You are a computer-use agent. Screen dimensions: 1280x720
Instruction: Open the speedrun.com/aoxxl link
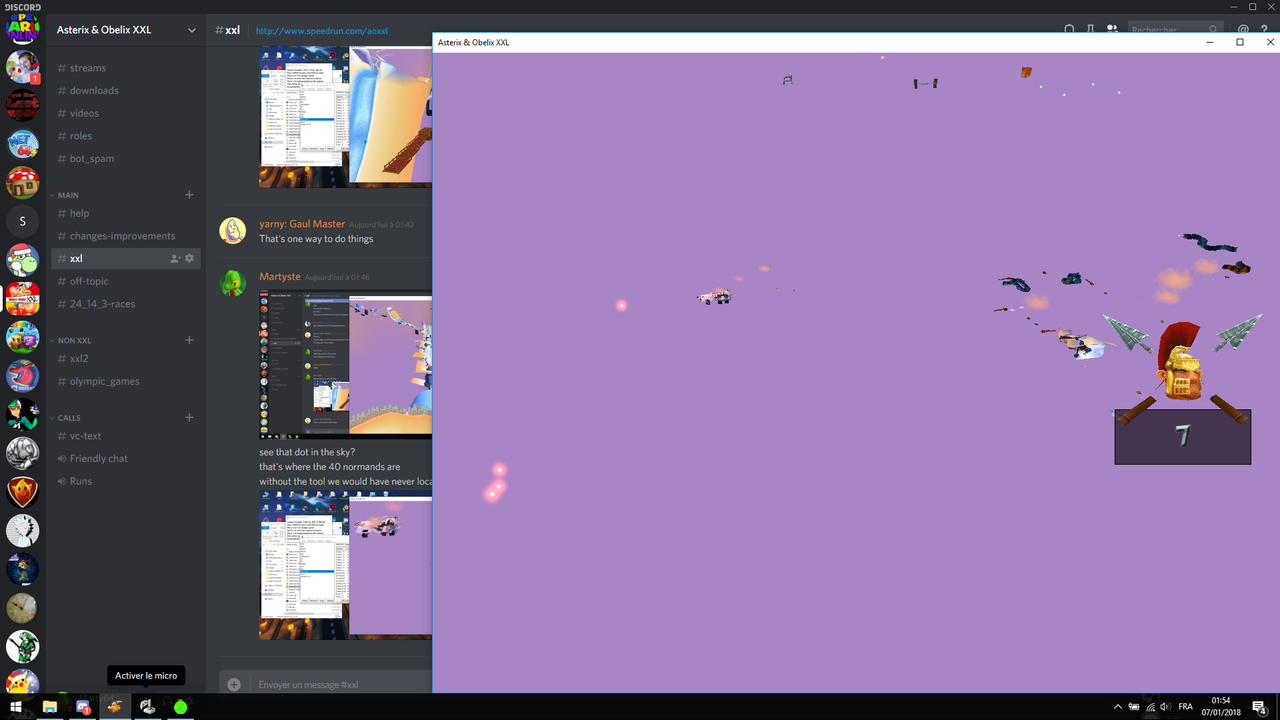click(322, 31)
